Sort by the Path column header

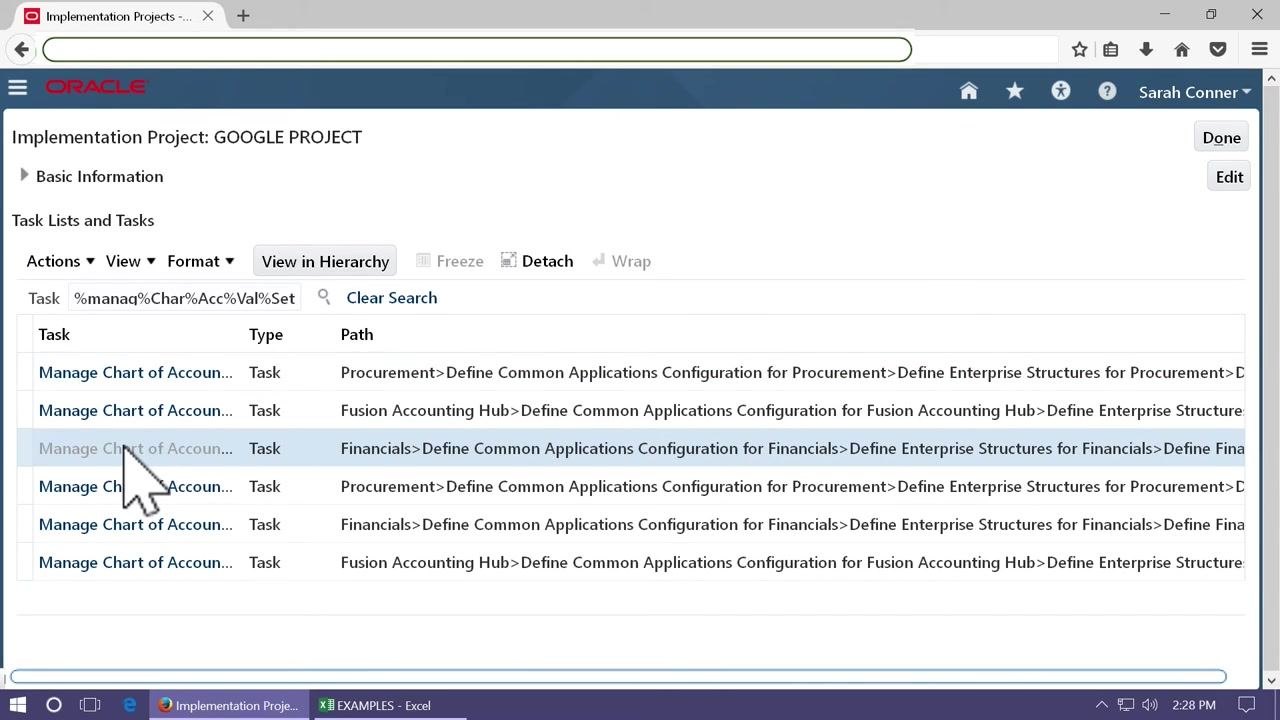click(357, 334)
